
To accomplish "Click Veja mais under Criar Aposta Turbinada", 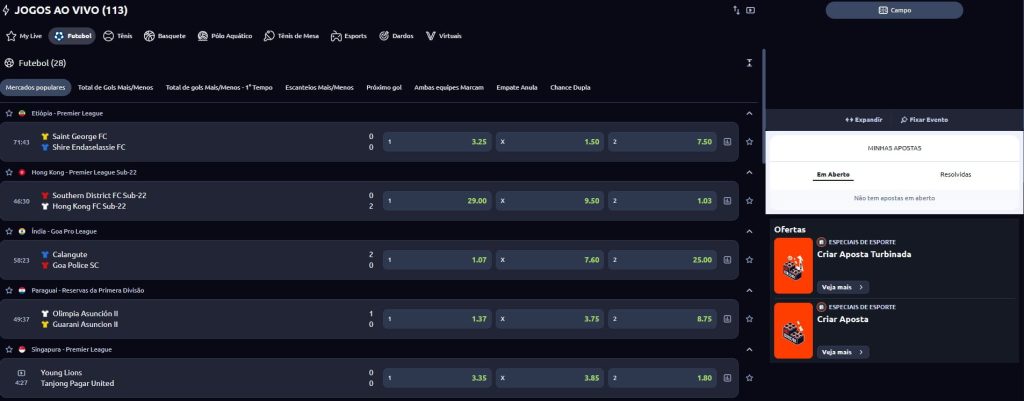I will click(x=843, y=287).
